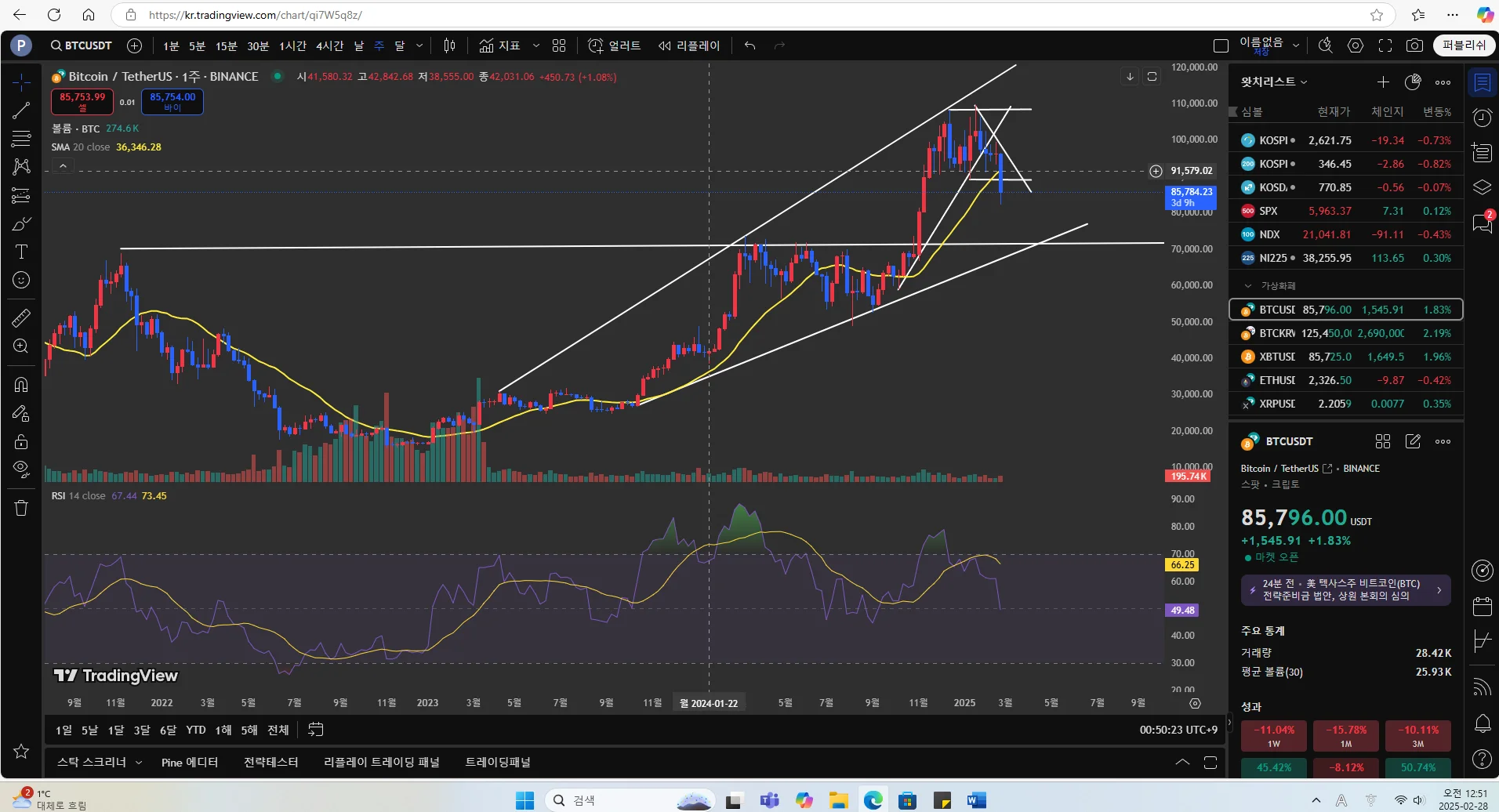Viewport: 1499px width, 812px height.
Task: Toggle fullscreen mode for the chart
Action: 1385,45
